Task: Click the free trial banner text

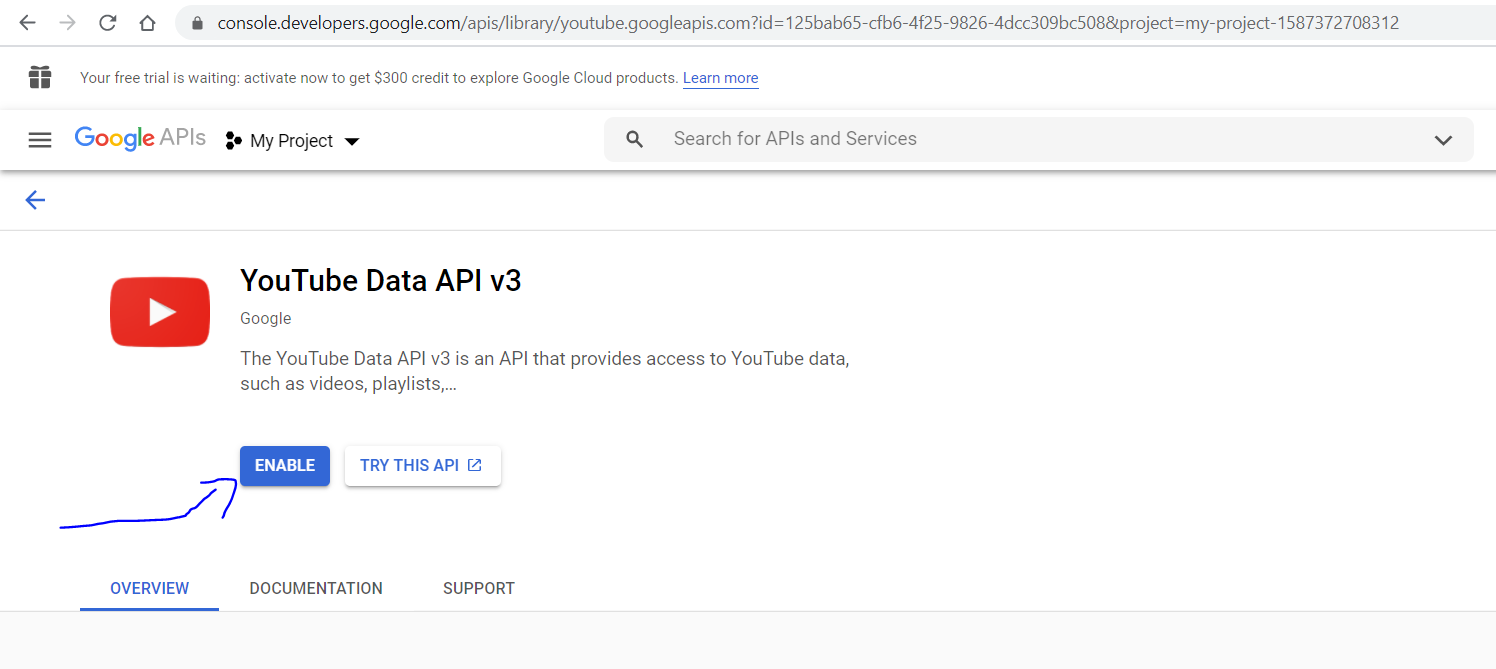Action: (x=379, y=78)
